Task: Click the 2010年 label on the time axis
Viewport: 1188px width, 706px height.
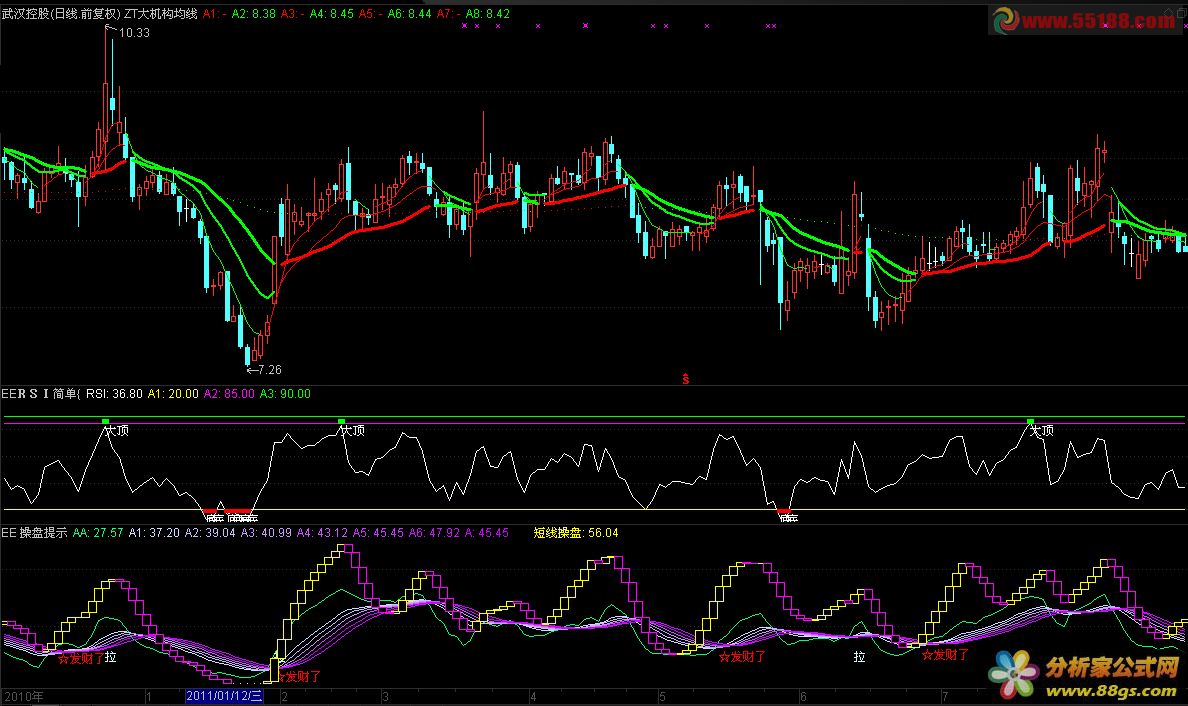Action: tap(24, 697)
